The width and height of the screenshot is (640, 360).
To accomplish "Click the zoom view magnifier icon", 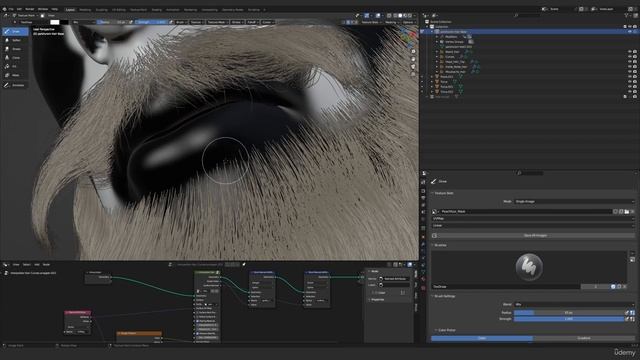I will point(413,51).
